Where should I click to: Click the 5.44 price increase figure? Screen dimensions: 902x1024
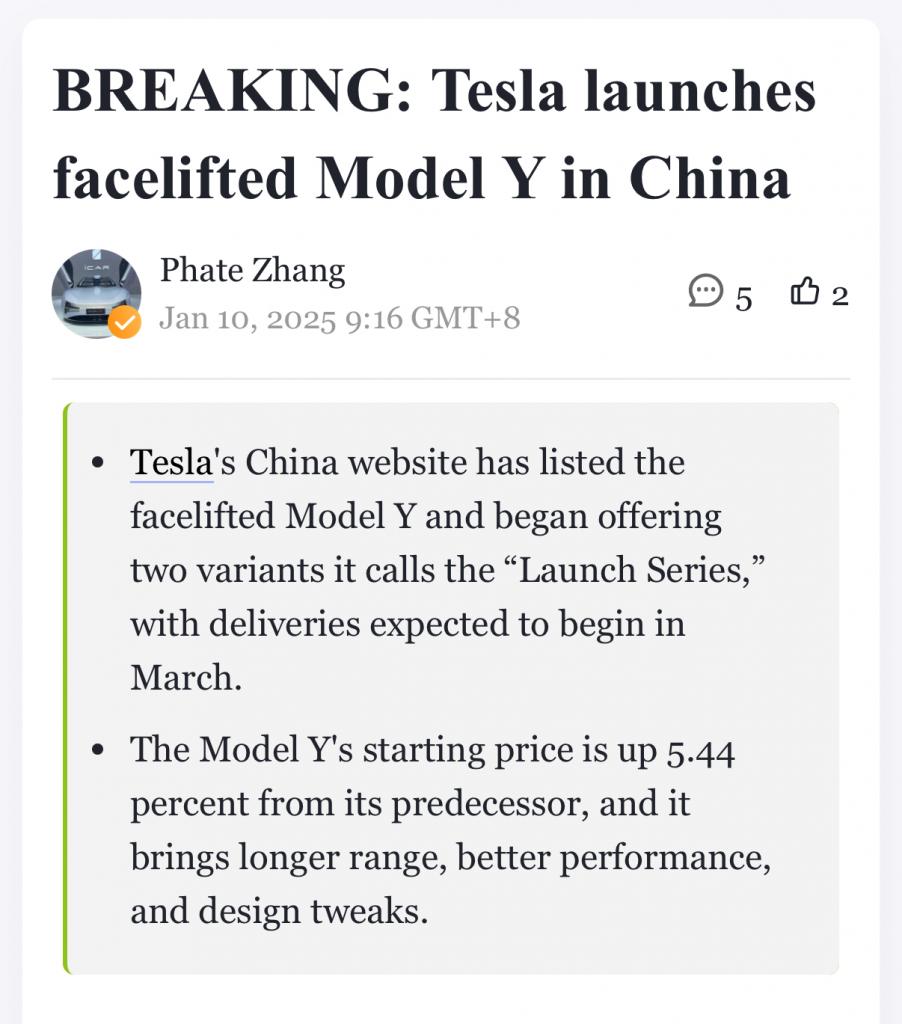tap(700, 751)
